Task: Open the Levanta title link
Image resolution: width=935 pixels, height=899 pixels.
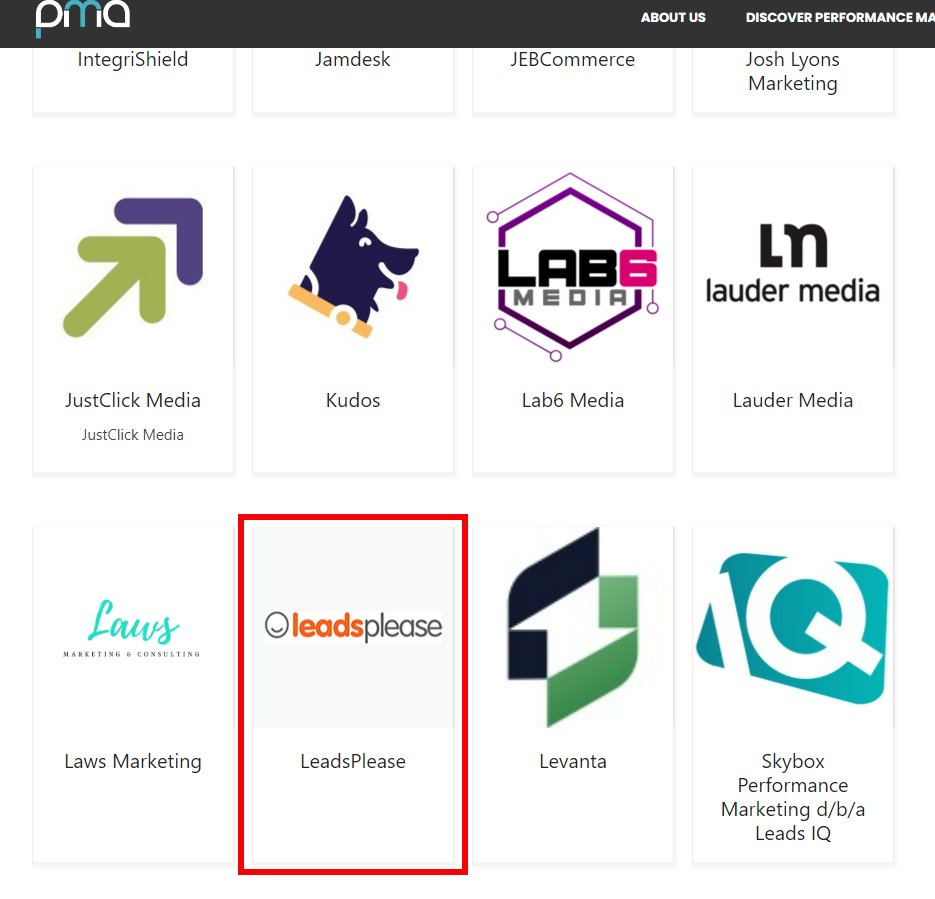Action: click(x=572, y=761)
